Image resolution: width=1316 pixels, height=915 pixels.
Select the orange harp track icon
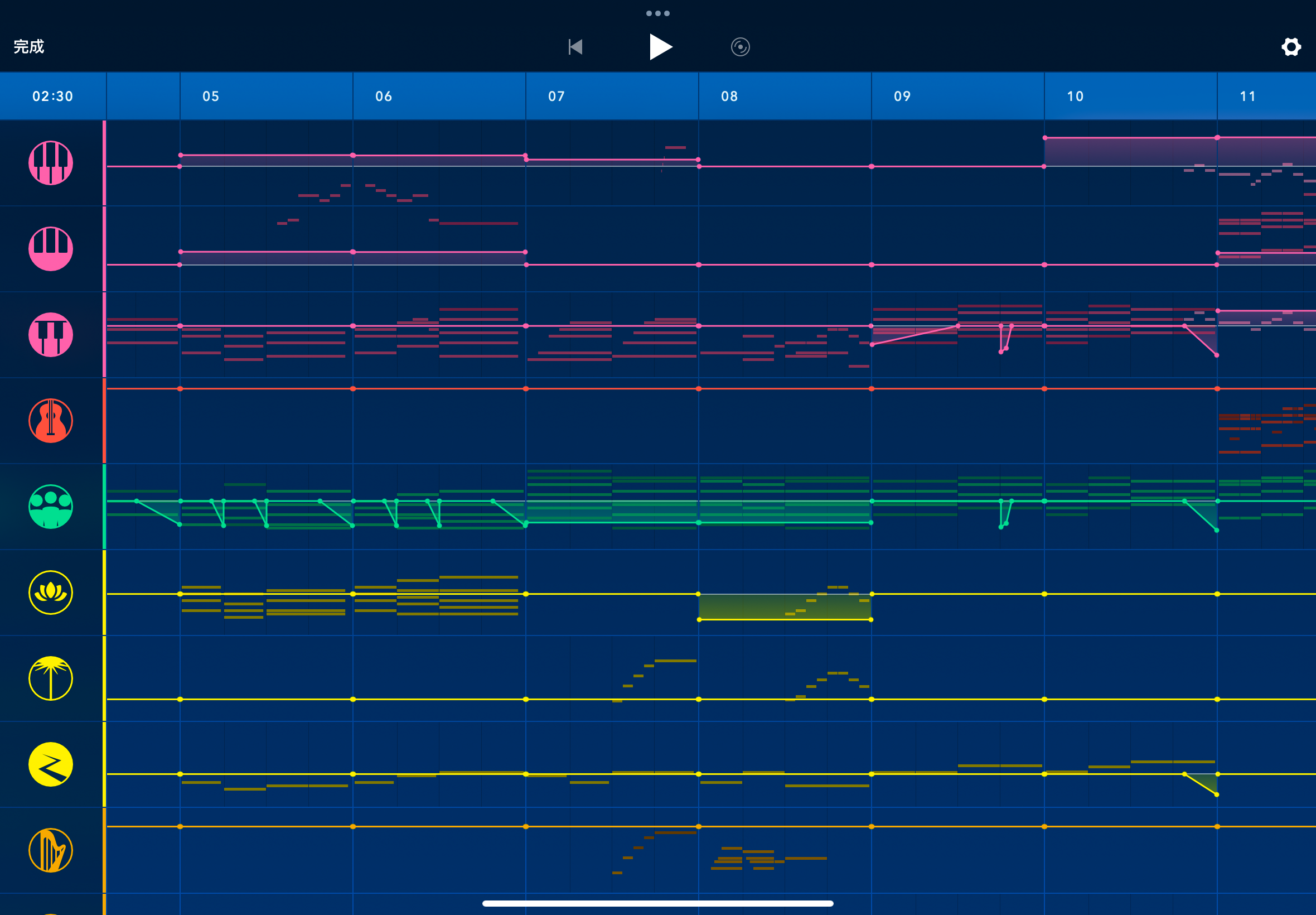(x=51, y=851)
